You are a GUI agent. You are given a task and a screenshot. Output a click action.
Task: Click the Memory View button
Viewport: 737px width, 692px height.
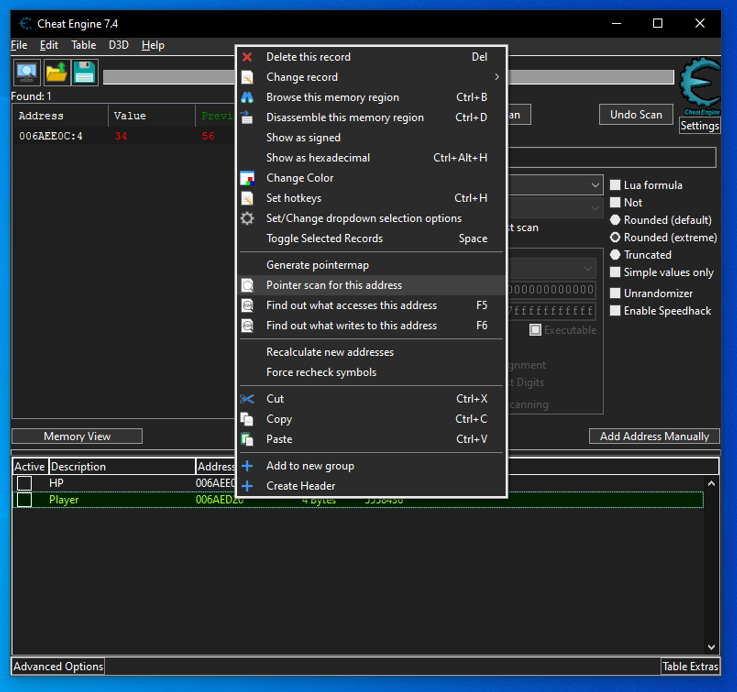pyautogui.click(x=77, y=436)
